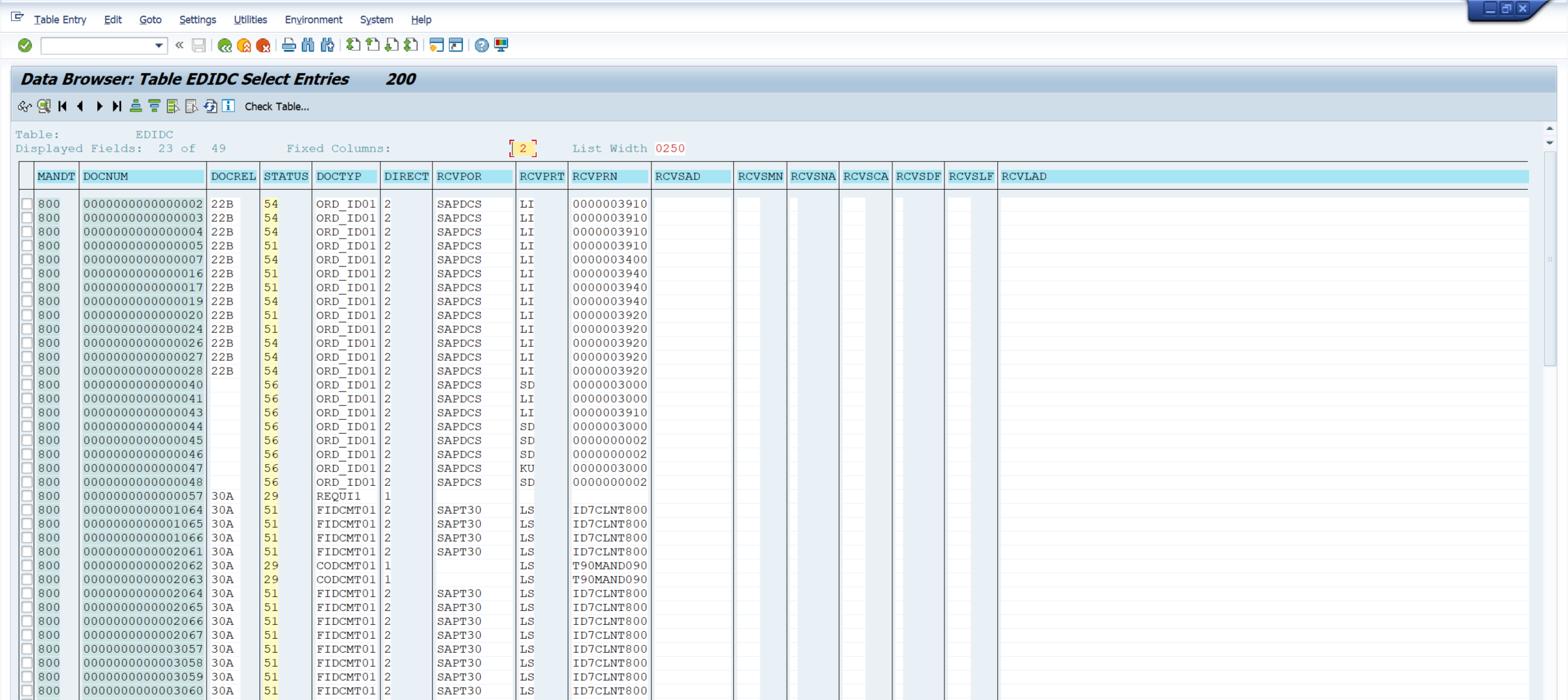Open the Utilities menu
Viewport: 1568px width, 700px height.
coord(250,19)
